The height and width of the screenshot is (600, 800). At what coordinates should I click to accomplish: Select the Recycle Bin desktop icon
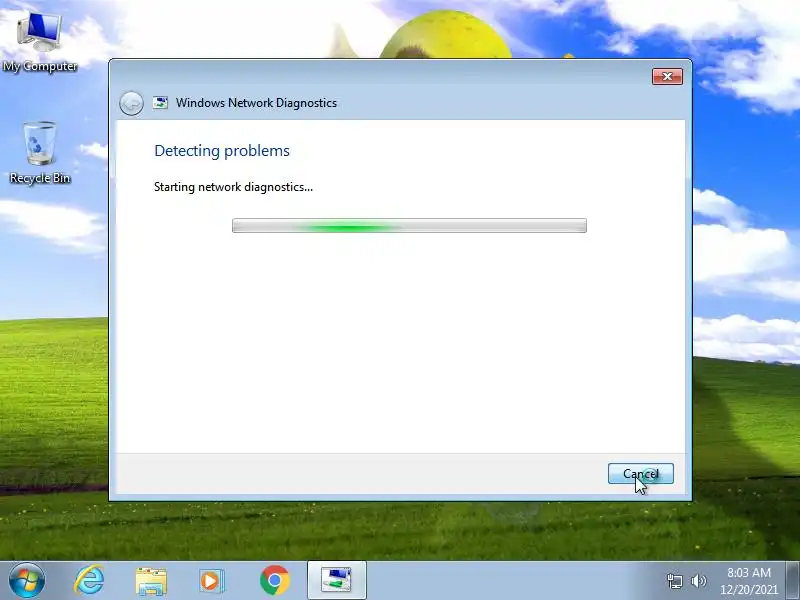40,153
